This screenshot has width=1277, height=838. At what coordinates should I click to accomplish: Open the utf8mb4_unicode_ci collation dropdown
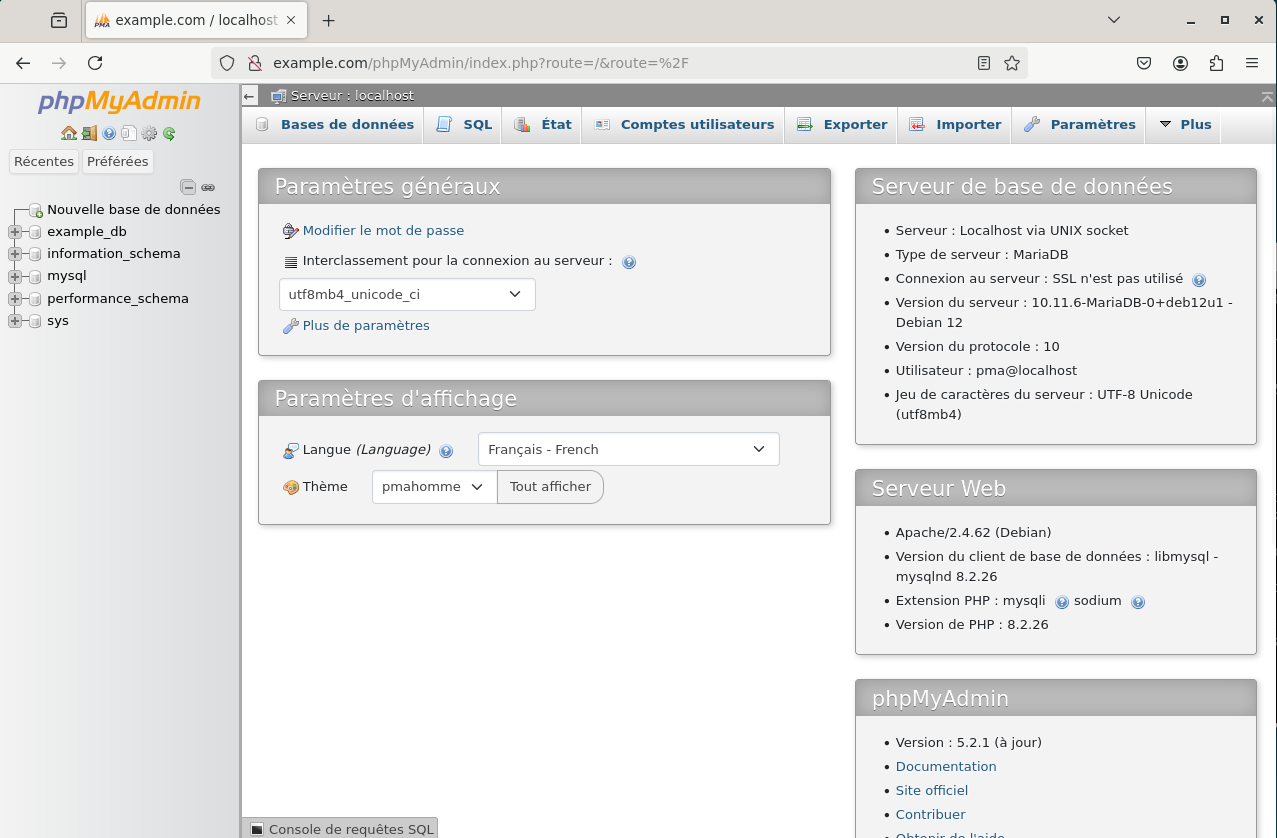[x=407, y=295]
